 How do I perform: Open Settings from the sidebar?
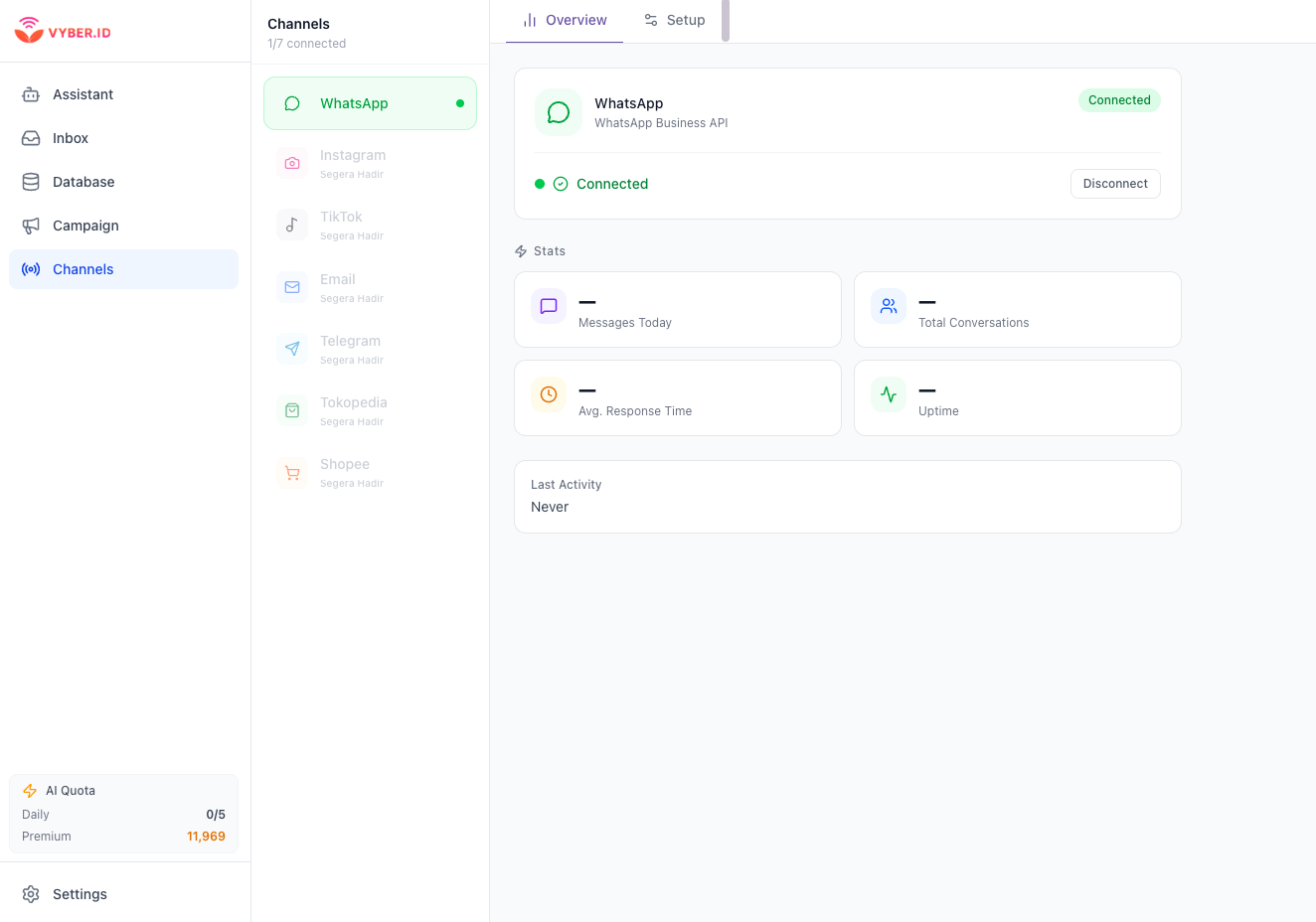123,894
